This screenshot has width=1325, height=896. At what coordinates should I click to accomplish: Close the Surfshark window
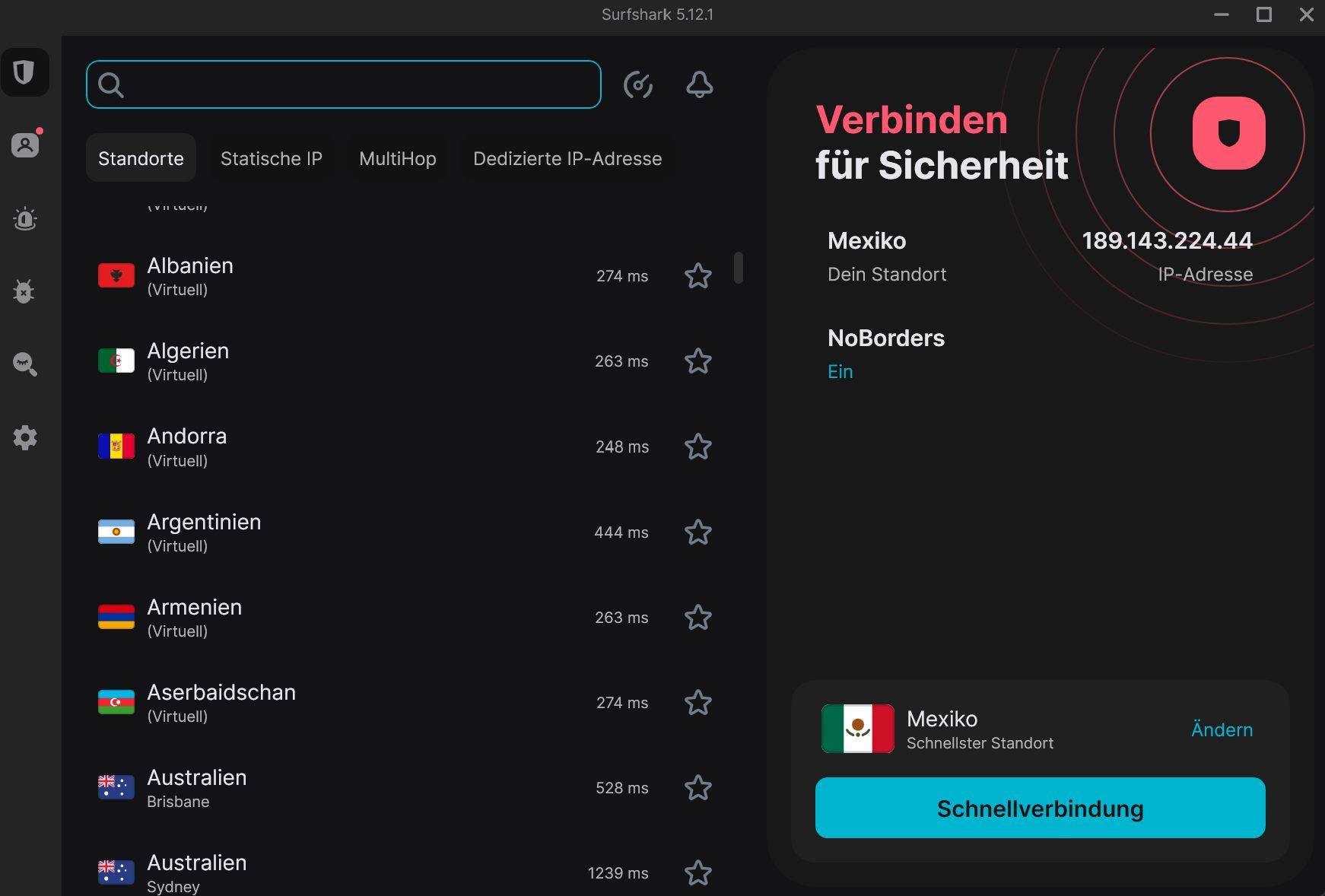1307,14
